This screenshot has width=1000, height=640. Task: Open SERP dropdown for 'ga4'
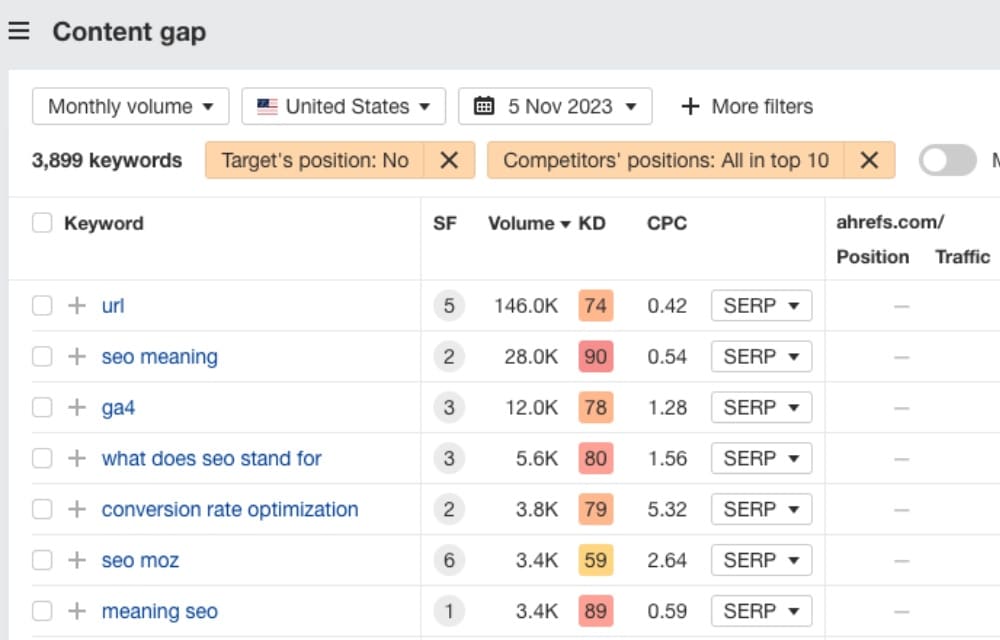coord(761,407)
